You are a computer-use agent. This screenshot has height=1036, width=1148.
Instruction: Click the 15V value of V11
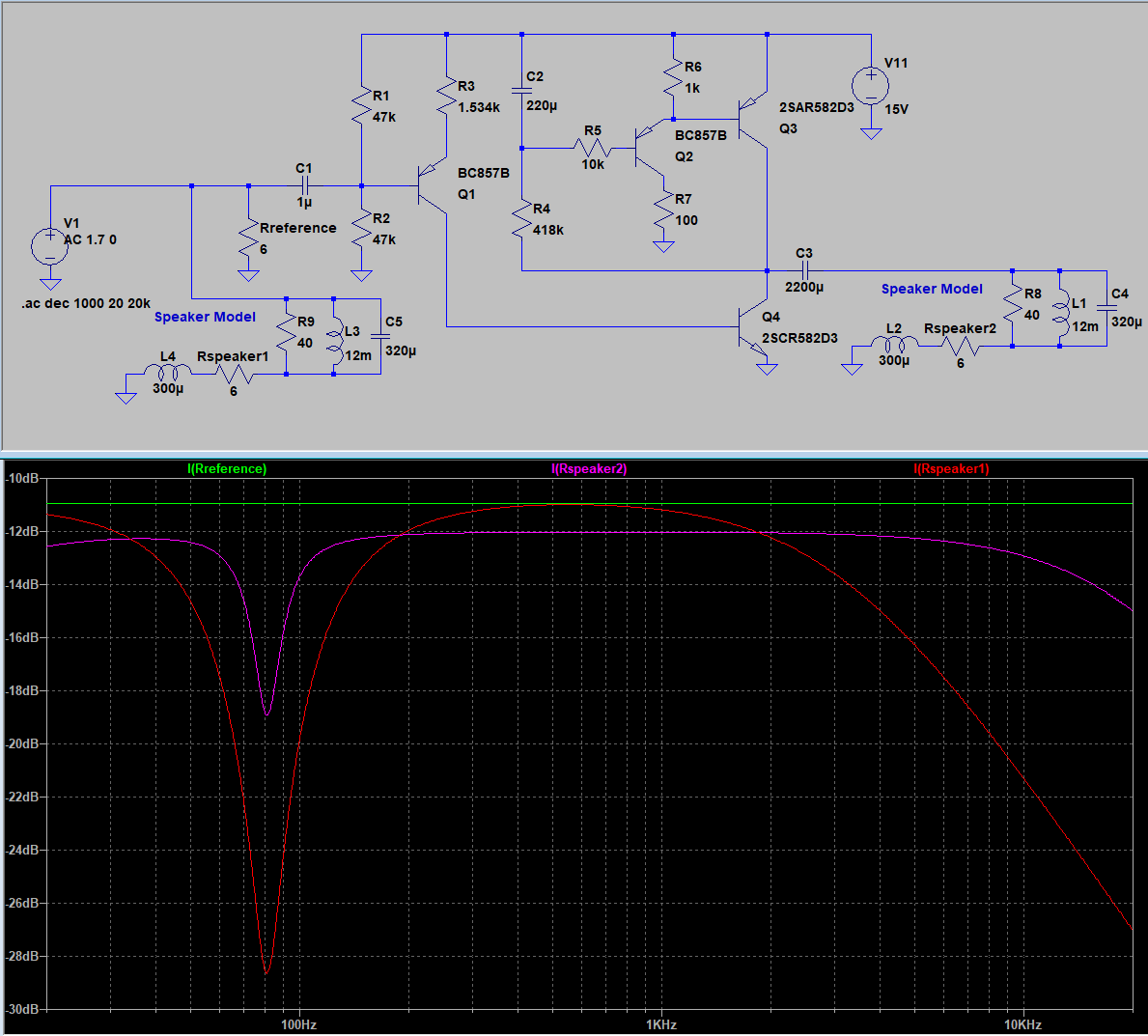pyautogui.click(x=896, y=110)
